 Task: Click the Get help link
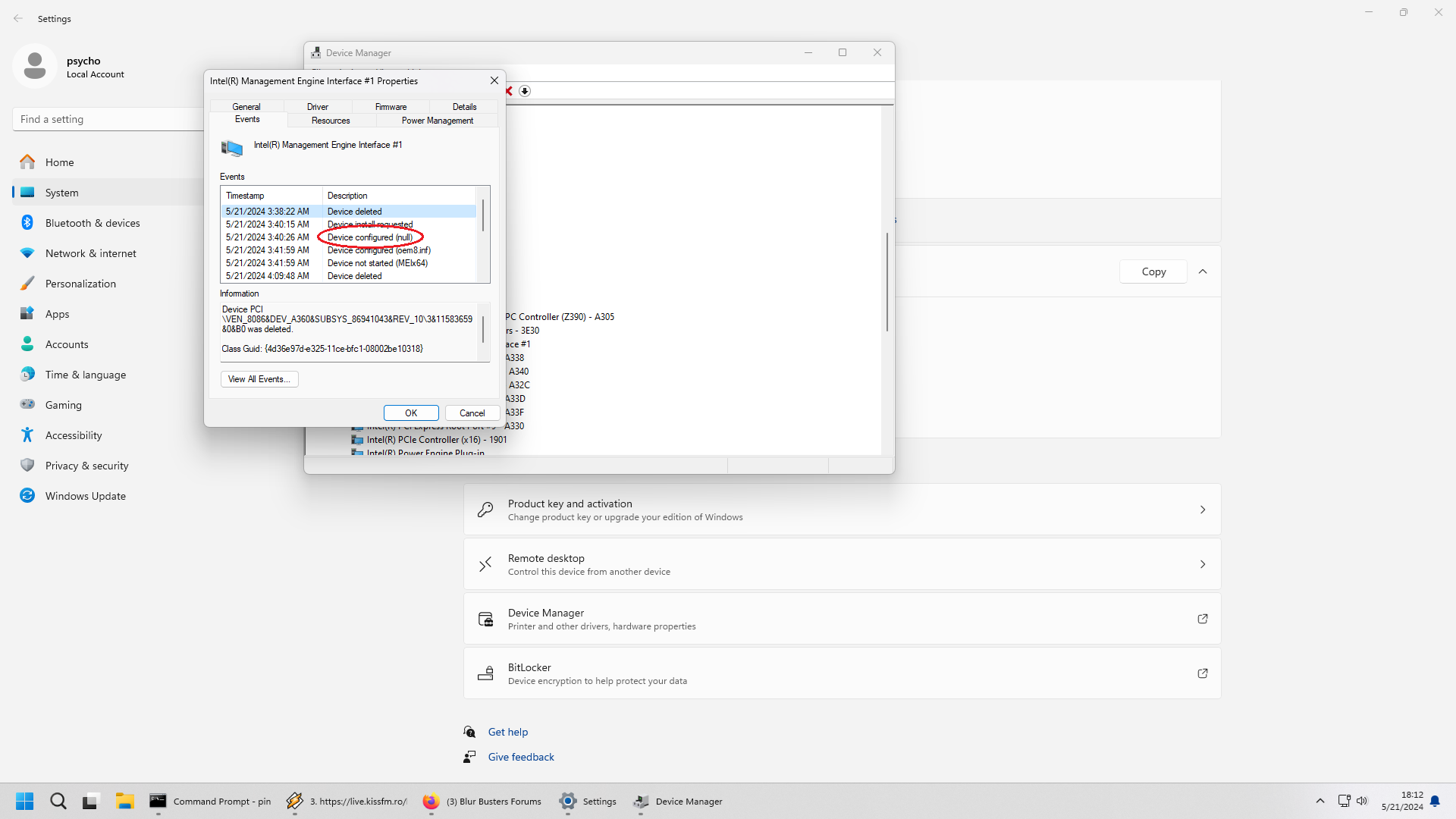507,732
